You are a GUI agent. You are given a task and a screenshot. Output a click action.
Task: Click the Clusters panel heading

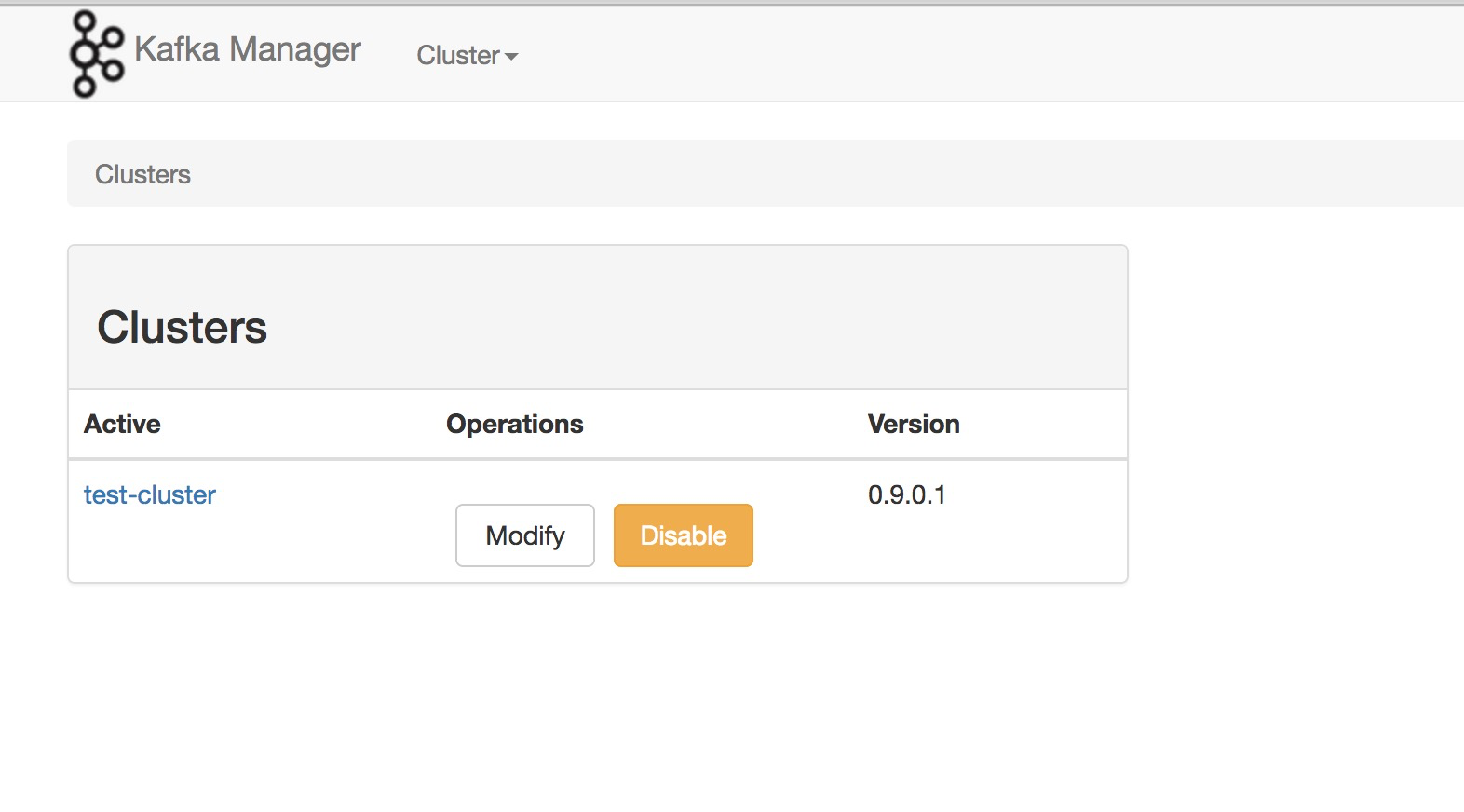[183, 327]
